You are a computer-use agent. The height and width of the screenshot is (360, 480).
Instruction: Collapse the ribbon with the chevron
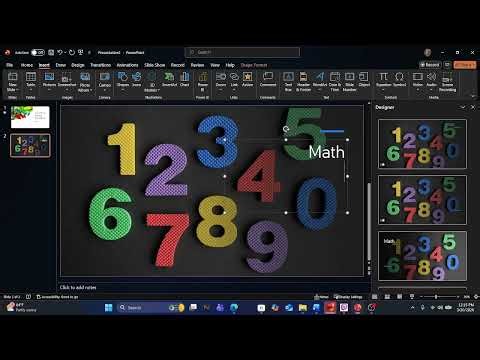(473, 96)
